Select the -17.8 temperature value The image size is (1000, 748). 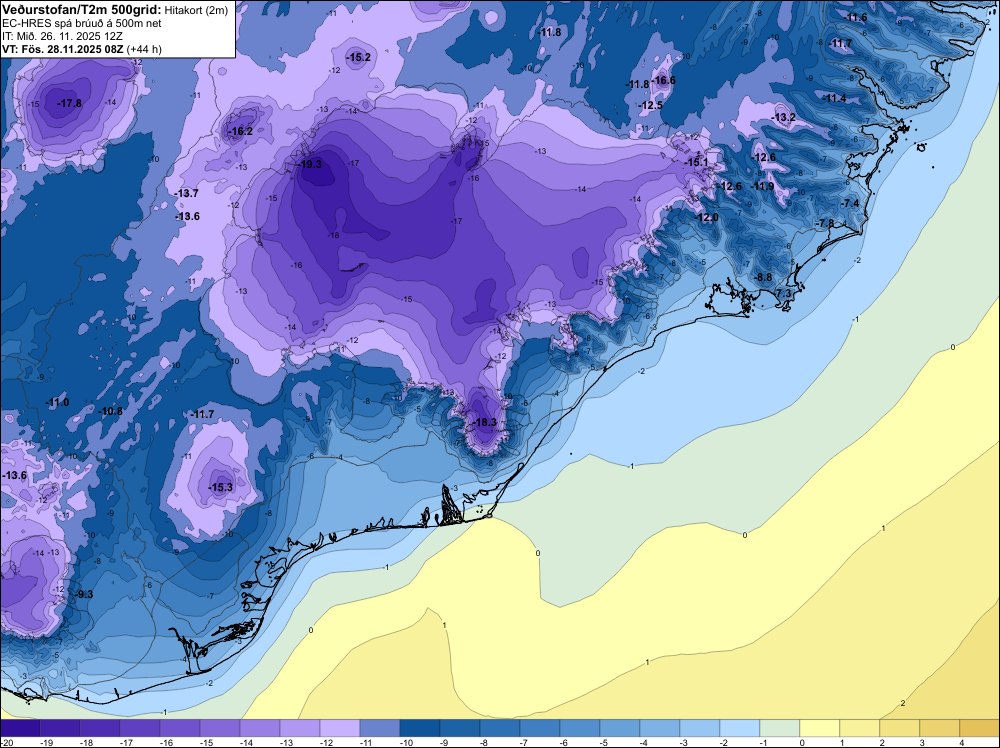point(70,103)
